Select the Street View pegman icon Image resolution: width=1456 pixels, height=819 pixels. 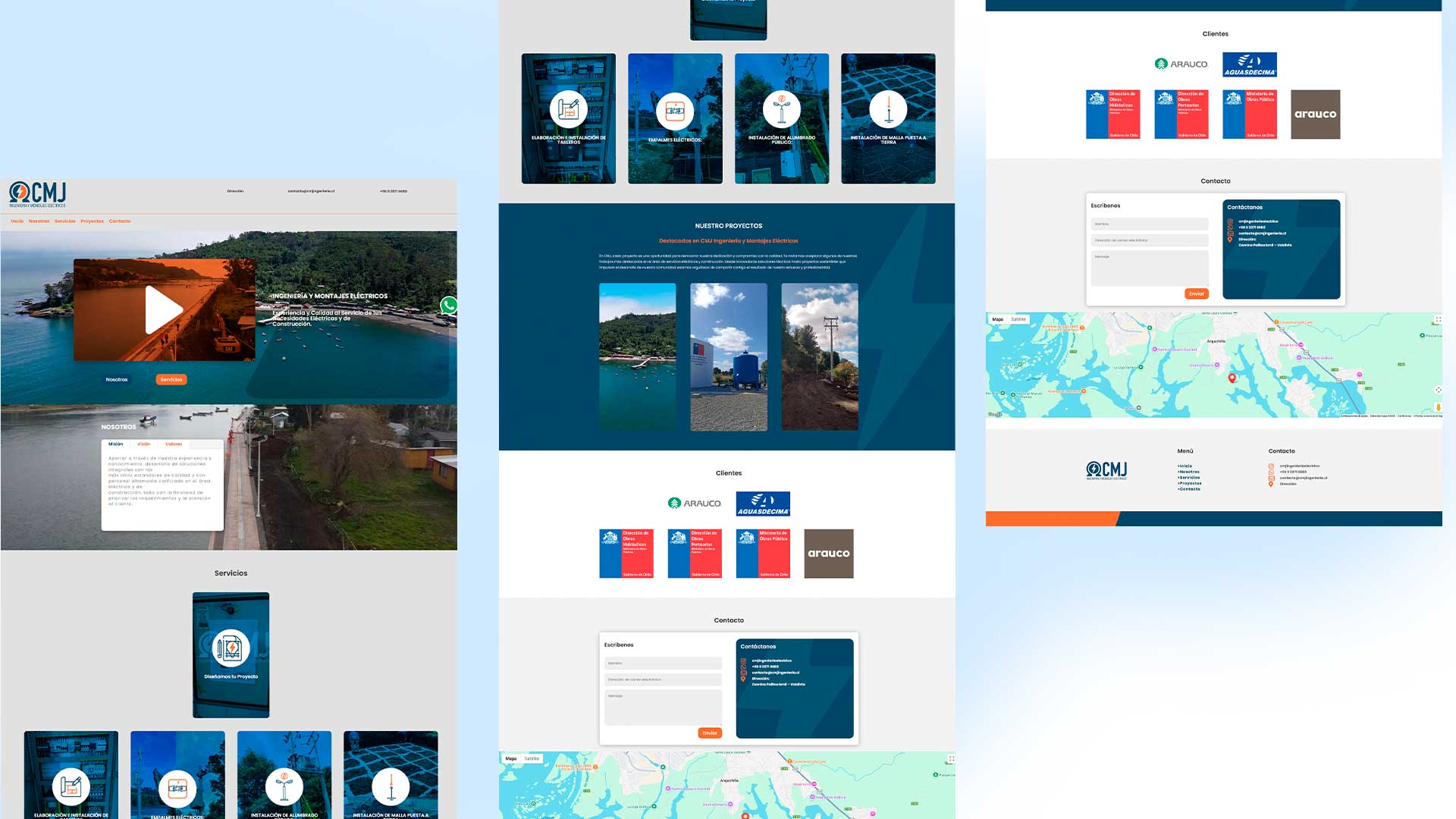(1438, 407)
